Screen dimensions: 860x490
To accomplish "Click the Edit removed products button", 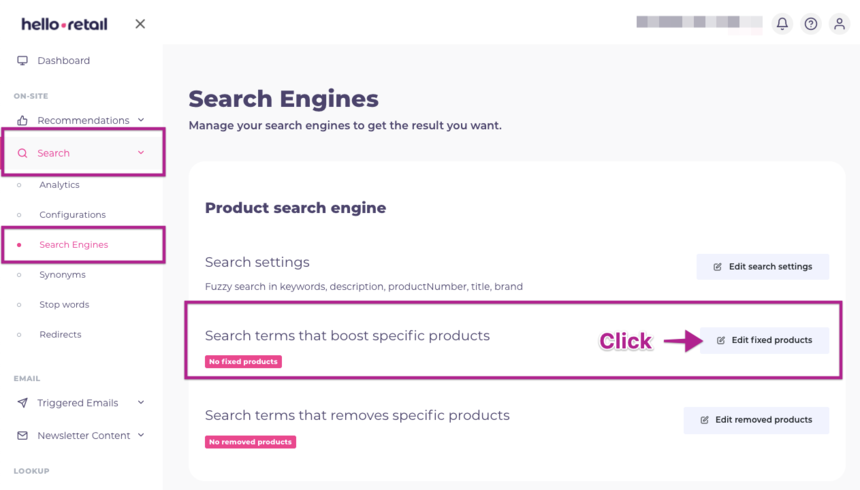I will 756,420.
